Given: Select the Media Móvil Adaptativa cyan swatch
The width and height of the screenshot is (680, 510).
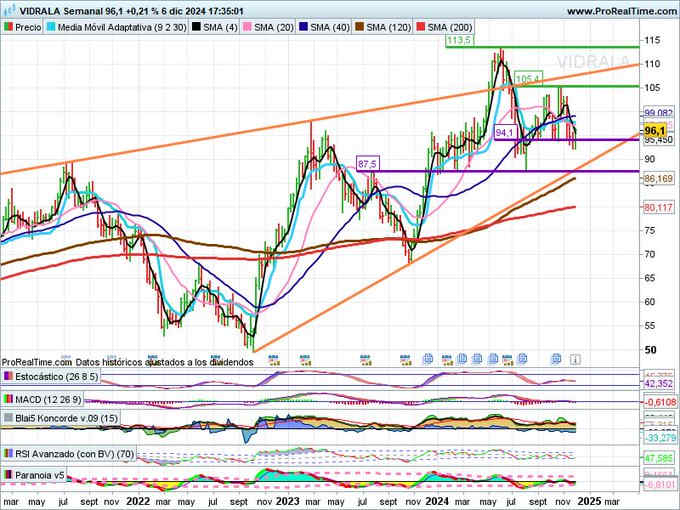Looking at the screenshot, I should pos(51,27).
